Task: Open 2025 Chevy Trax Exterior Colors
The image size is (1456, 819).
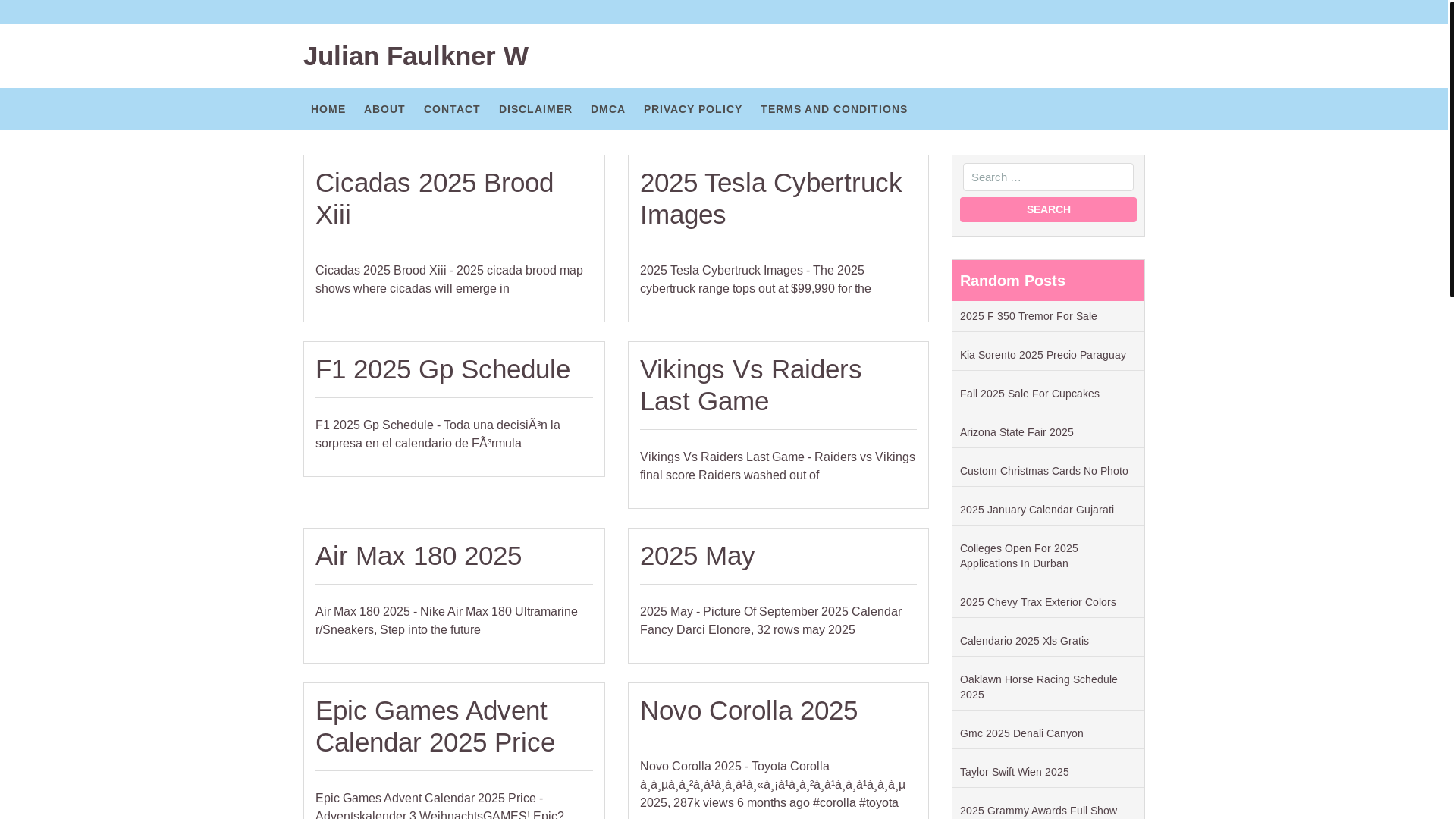Action: pyautogui.click(x=1038, y=602)
